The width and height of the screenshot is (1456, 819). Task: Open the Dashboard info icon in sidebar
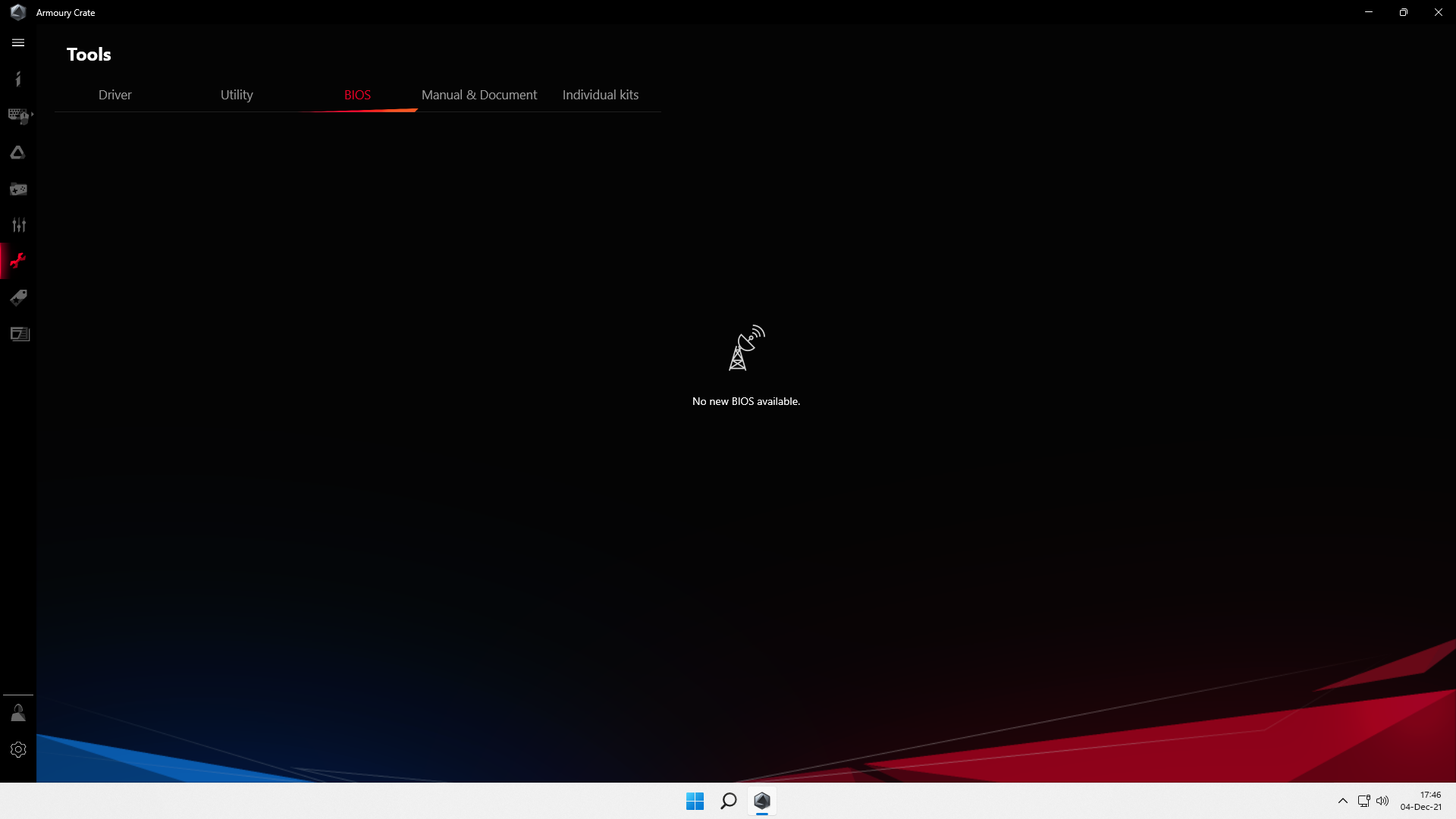coord(18,79)
